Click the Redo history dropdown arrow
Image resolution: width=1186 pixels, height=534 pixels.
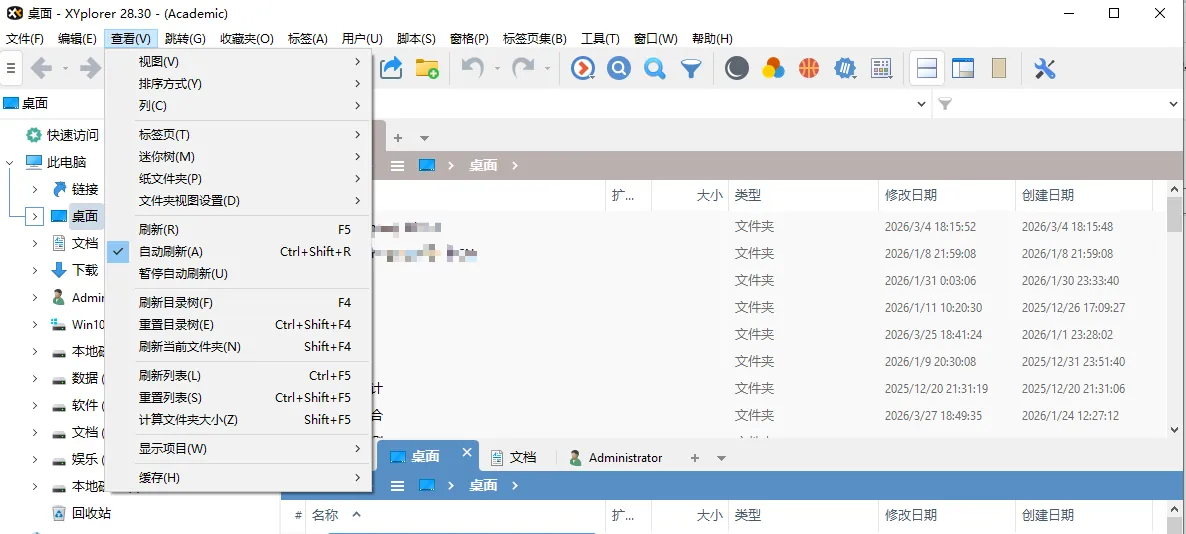[547, 68]
